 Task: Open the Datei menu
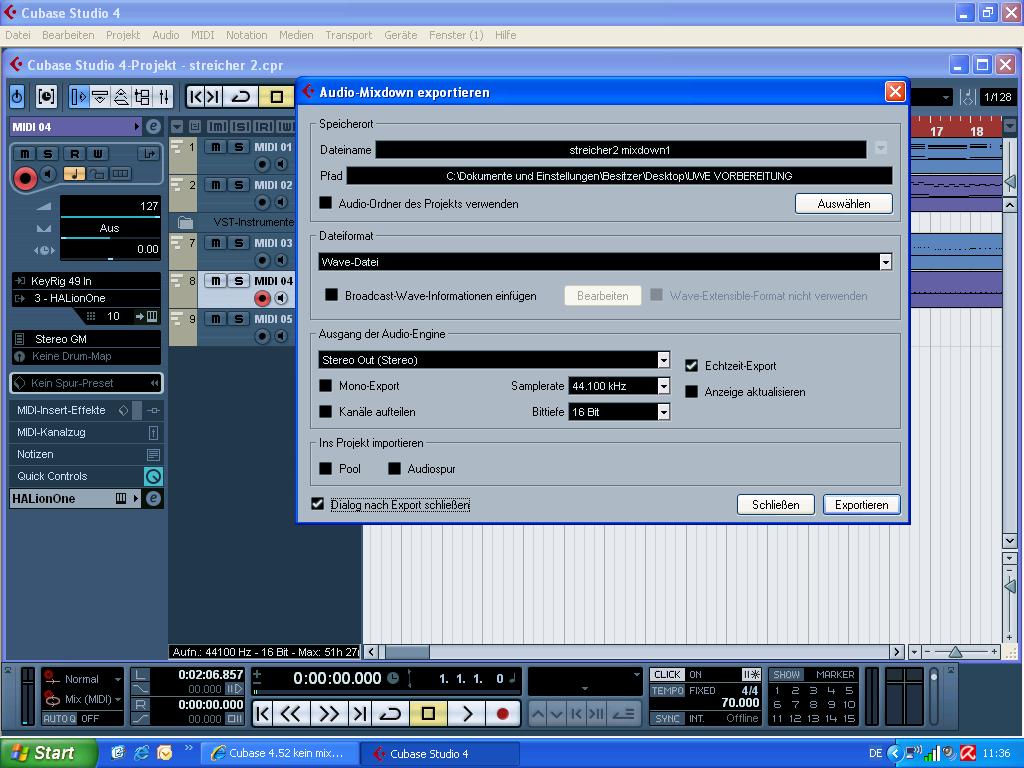tap(18, 35)
